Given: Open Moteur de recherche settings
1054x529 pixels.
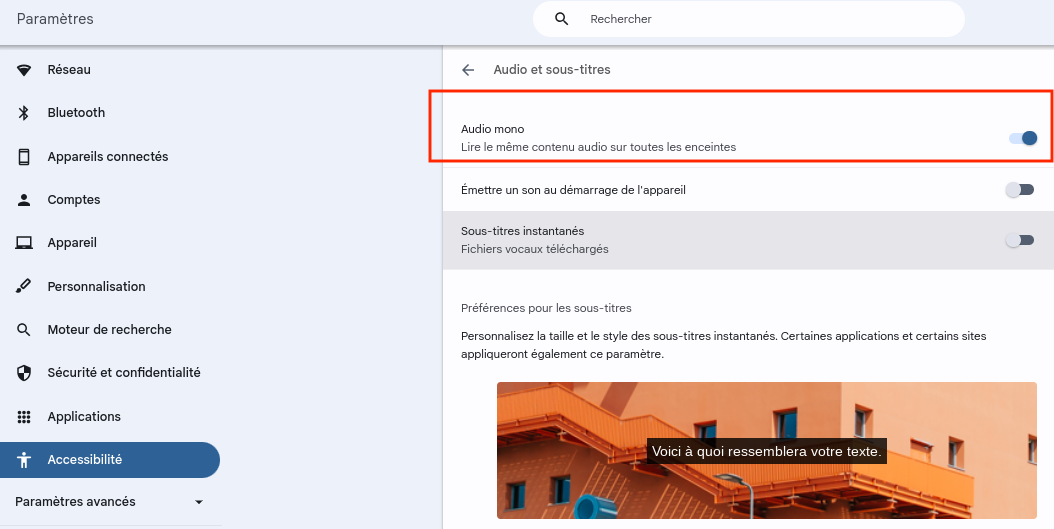Looking at the screenshot, I should [109, 330].
